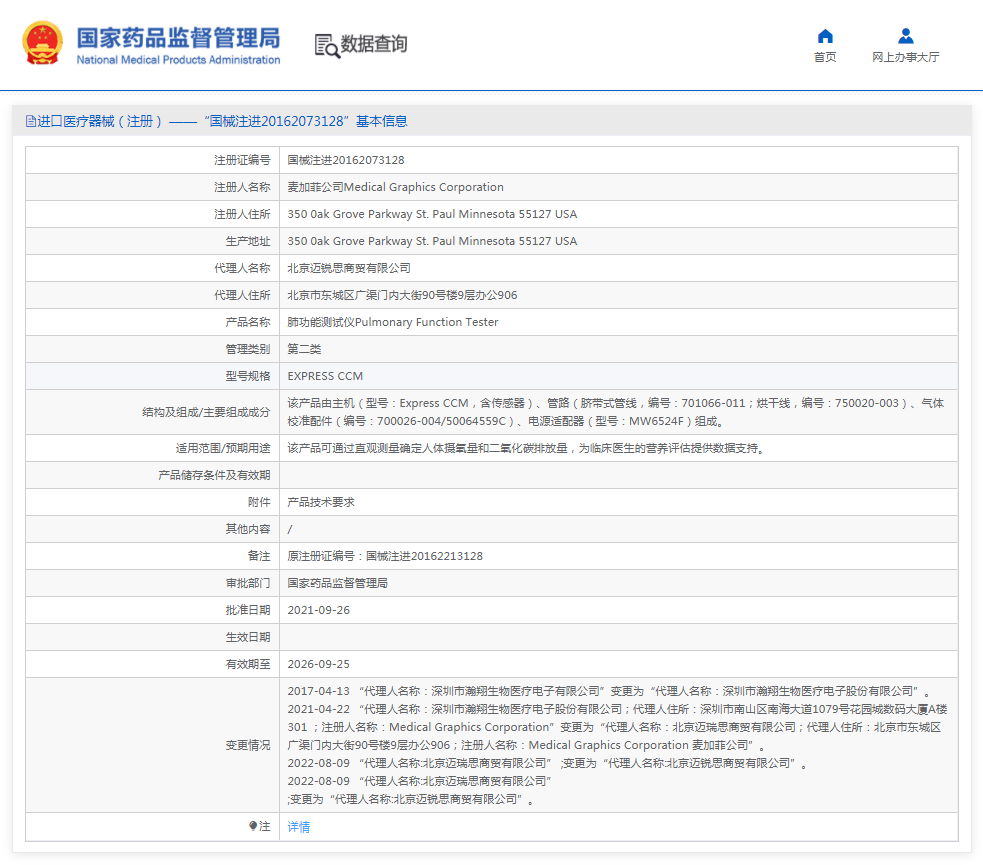Click the blue house icon above 首页
The width and height of the screenshot is (983, 865).
pyautogui.click(x=825, y=36)
